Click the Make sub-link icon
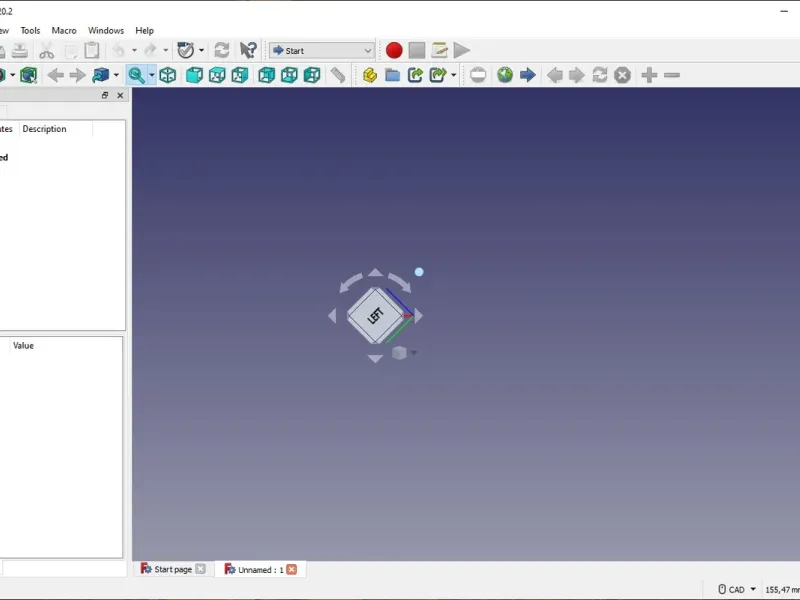The width and height of the screenshot is (800, 600). [x=438, y=76]
